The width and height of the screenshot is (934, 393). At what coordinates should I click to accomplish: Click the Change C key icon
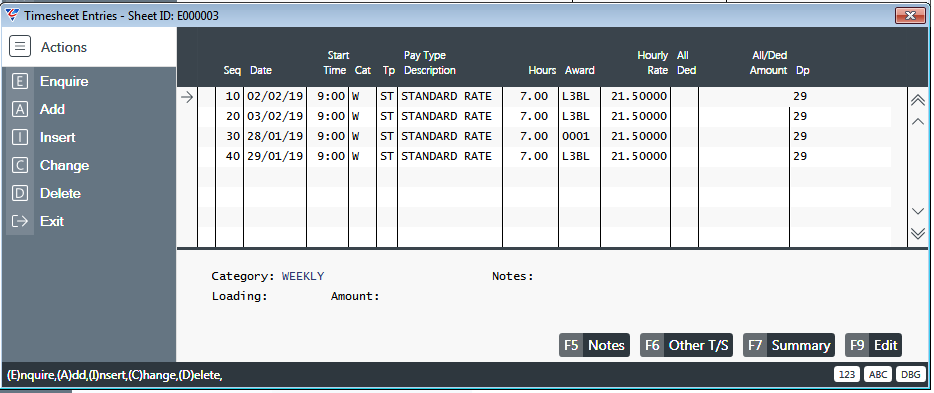tap(20, 166)
